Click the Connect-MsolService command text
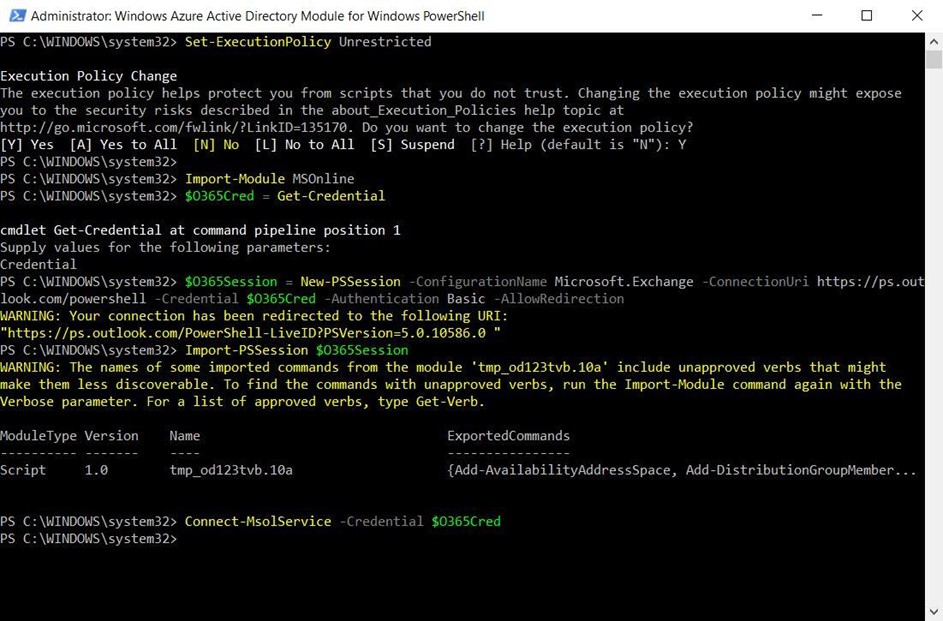The image size is (943, 621). click(257, 522)
